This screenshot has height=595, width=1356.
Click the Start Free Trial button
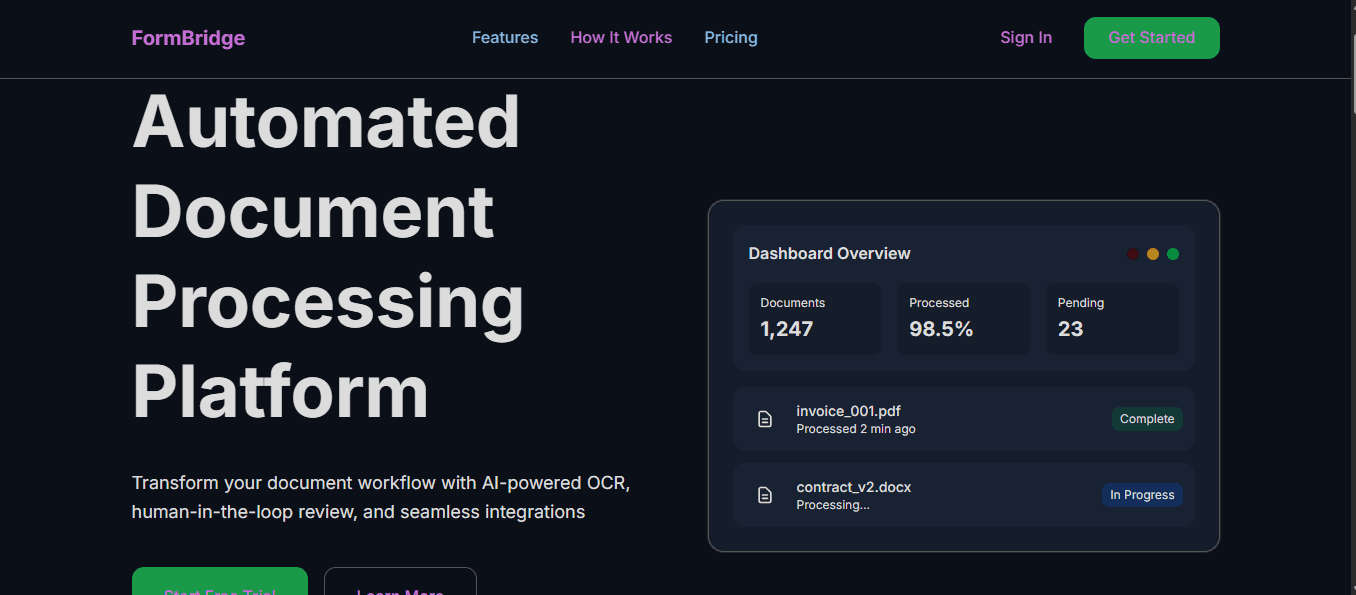click(220, 582)
